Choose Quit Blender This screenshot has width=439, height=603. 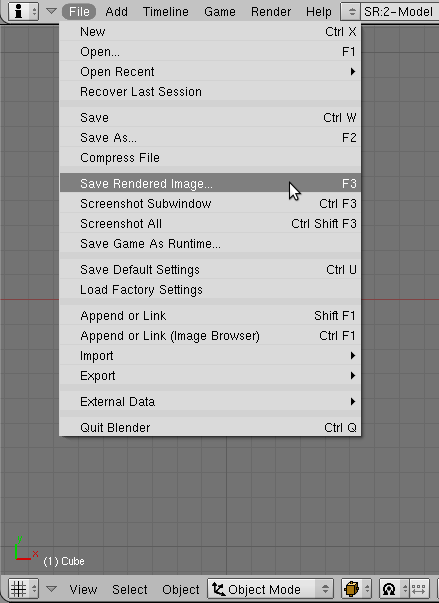coord(210,427)
